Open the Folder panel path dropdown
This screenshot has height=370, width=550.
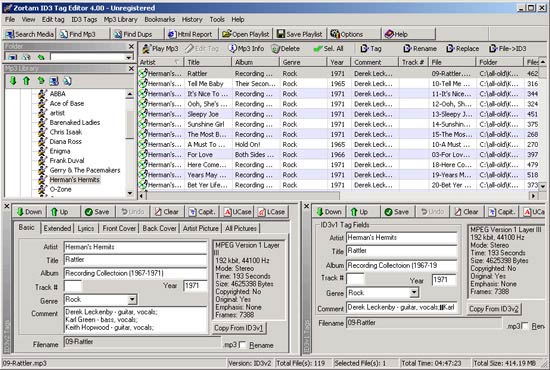point(129,57)
